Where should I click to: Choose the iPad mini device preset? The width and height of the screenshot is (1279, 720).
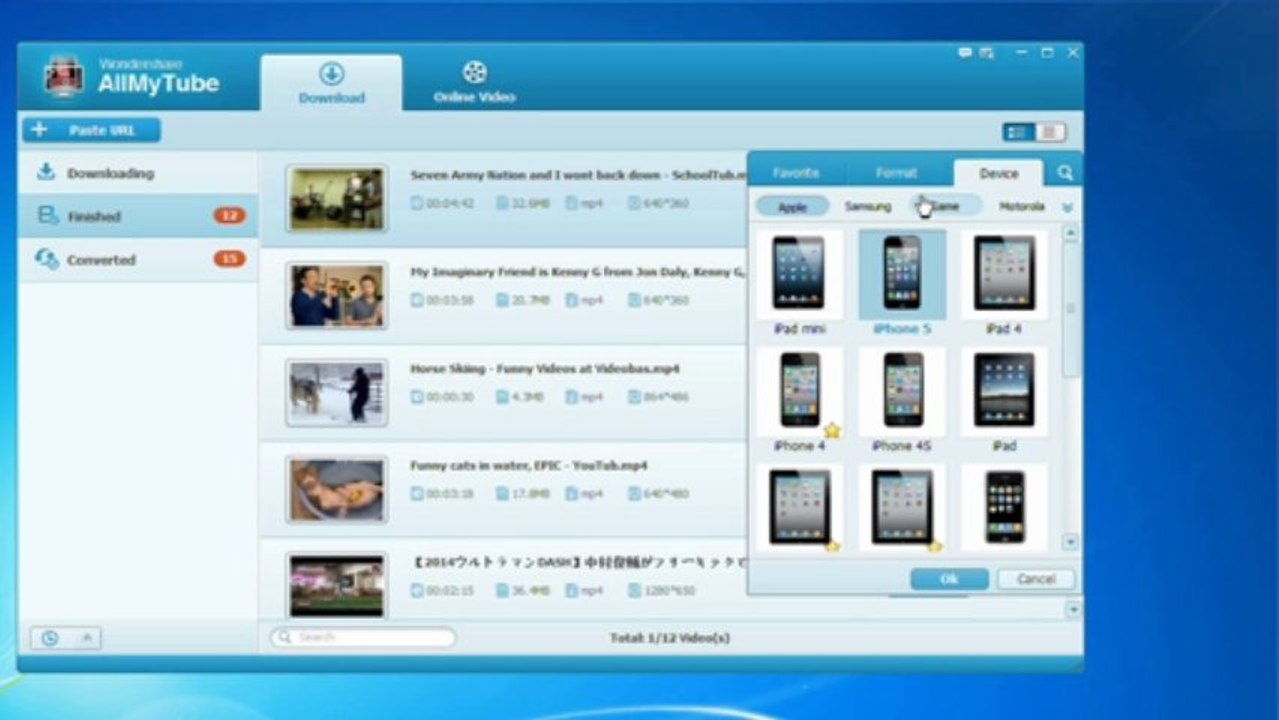[x=799, y=283]
